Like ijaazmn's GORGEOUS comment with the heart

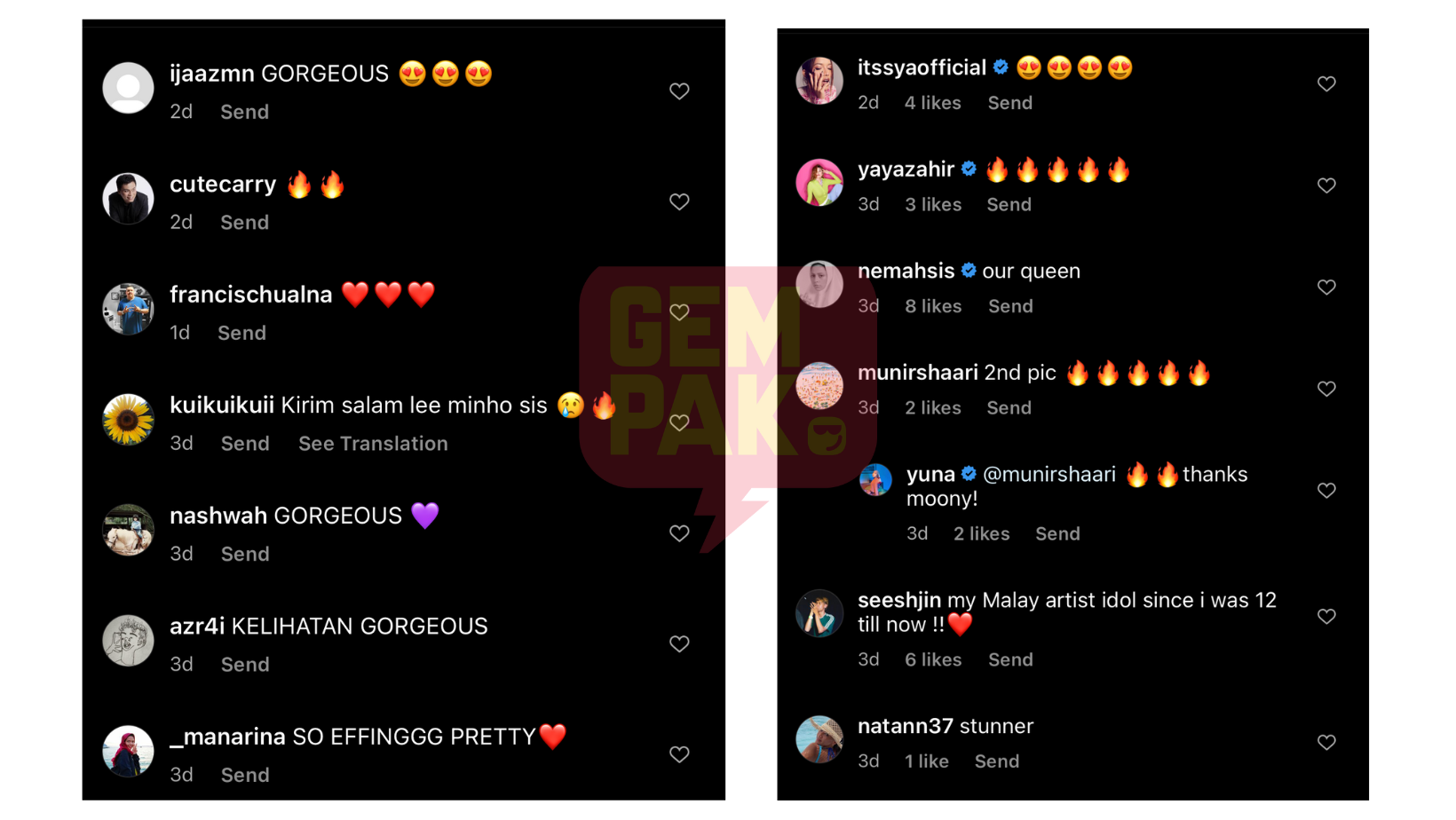click(x=679, y=91)
